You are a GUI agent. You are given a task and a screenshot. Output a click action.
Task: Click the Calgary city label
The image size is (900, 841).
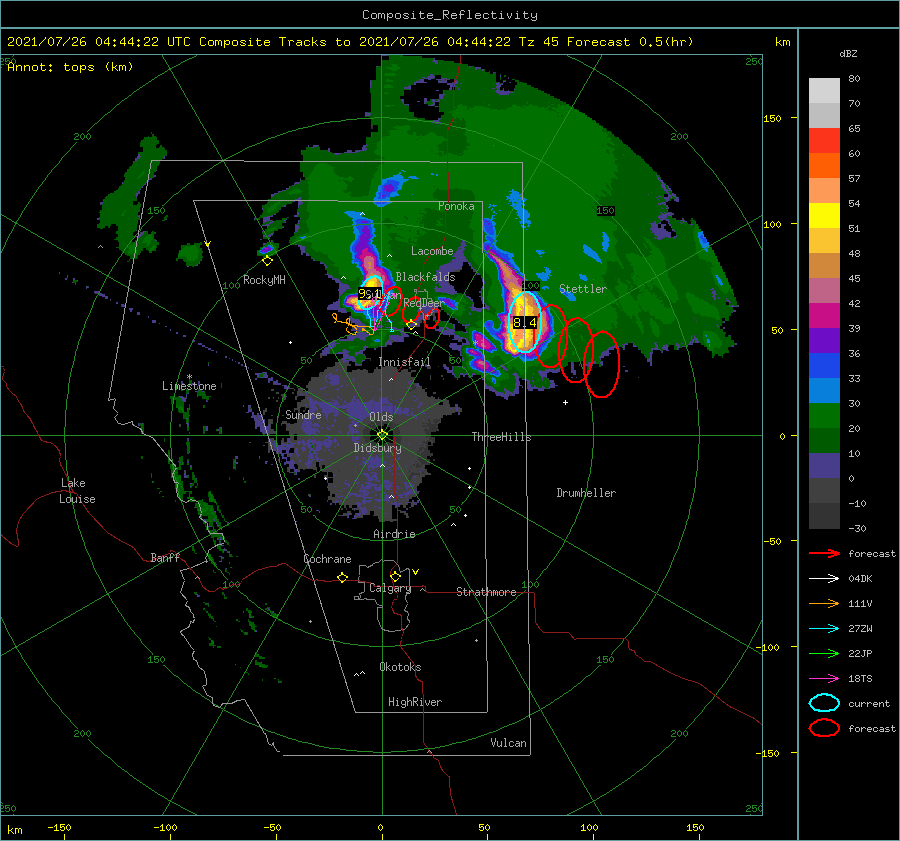[390, 588]
